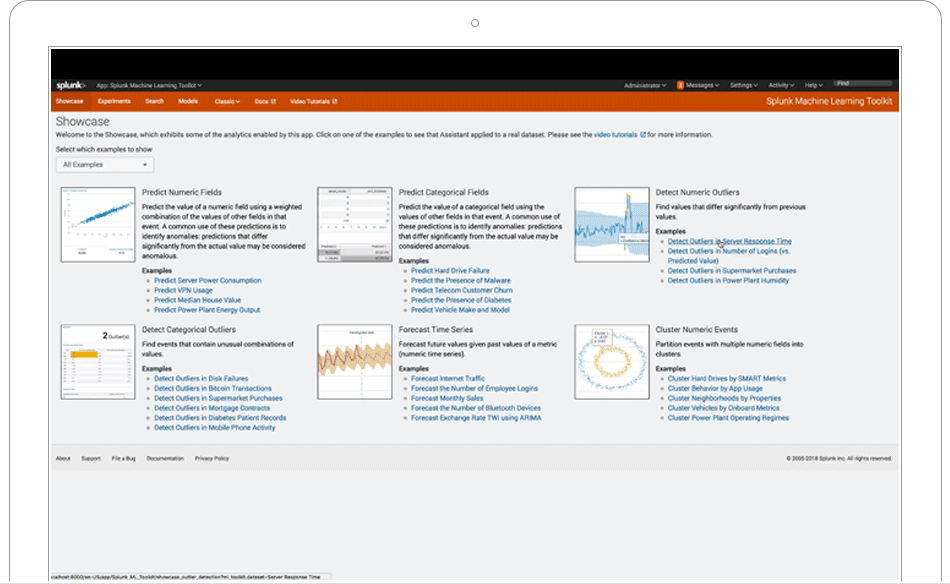This screenshot has width=950, height=584.
Task: Open Detect Outliers in Number of Logins
Action: coord(729,256)
